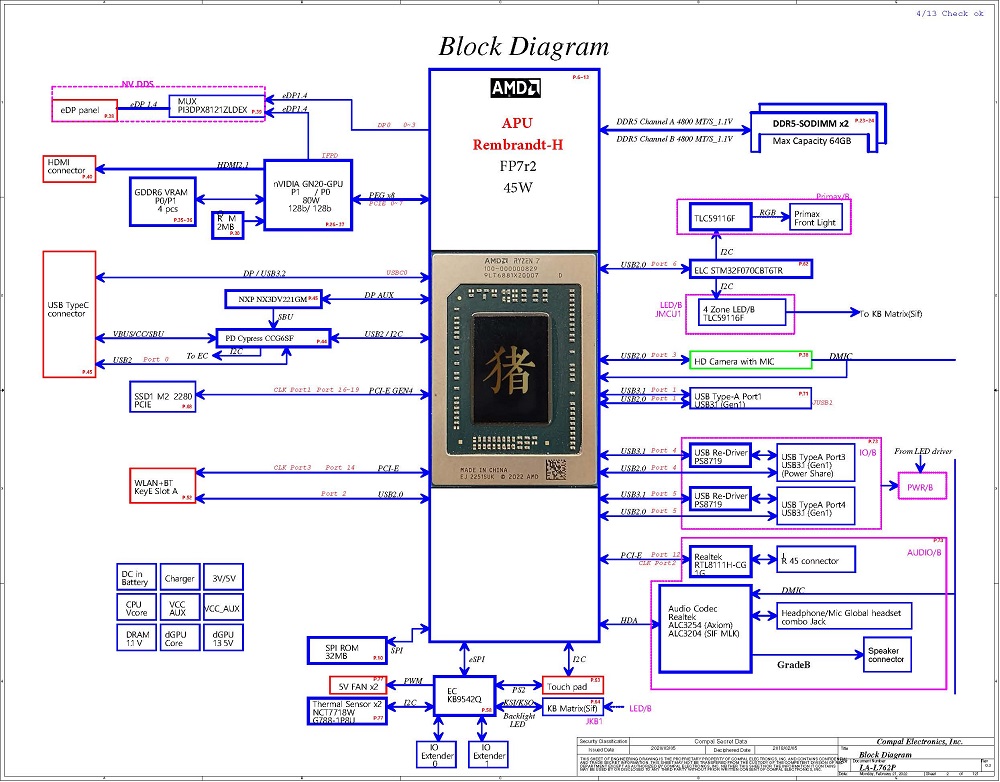Click the AMD logo in the APU block
Image resolution: width=1000 pixels, height=782 pixels.
pyautogui.click(x=515, y=88)
